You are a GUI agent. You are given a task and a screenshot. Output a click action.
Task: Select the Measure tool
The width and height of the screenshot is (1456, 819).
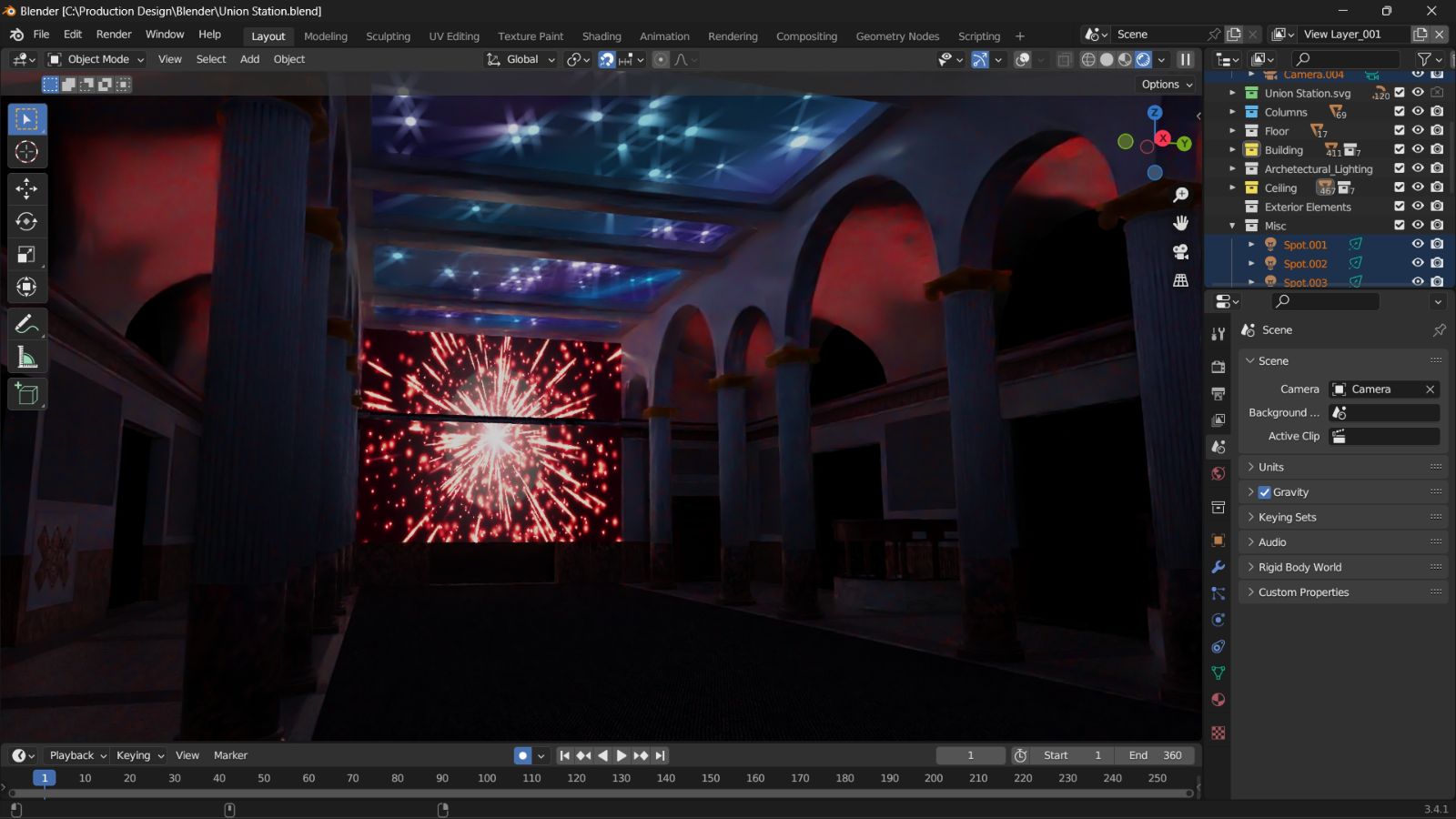(26, 358)
